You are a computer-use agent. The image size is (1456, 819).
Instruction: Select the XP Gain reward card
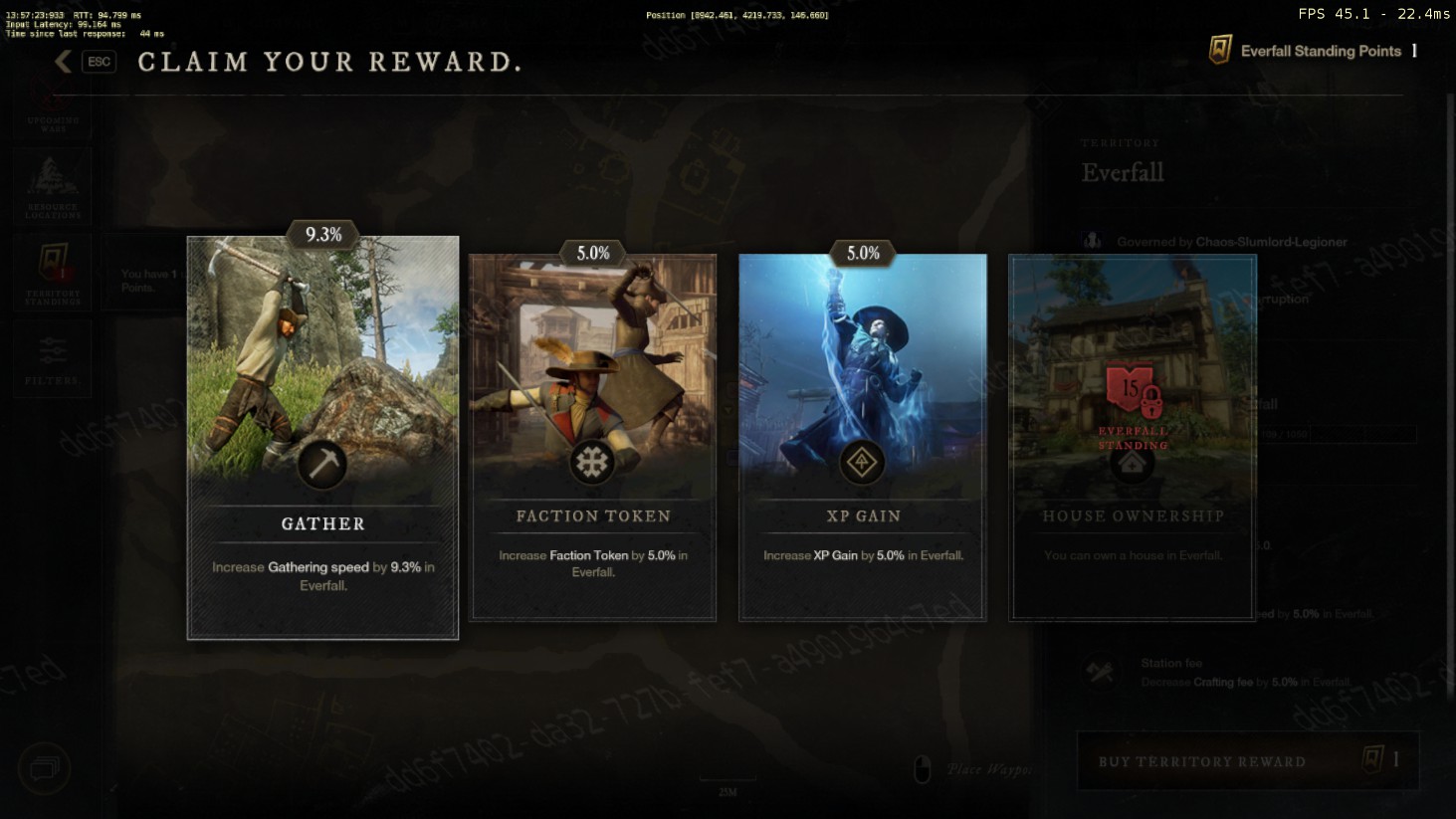click(862, 438)
